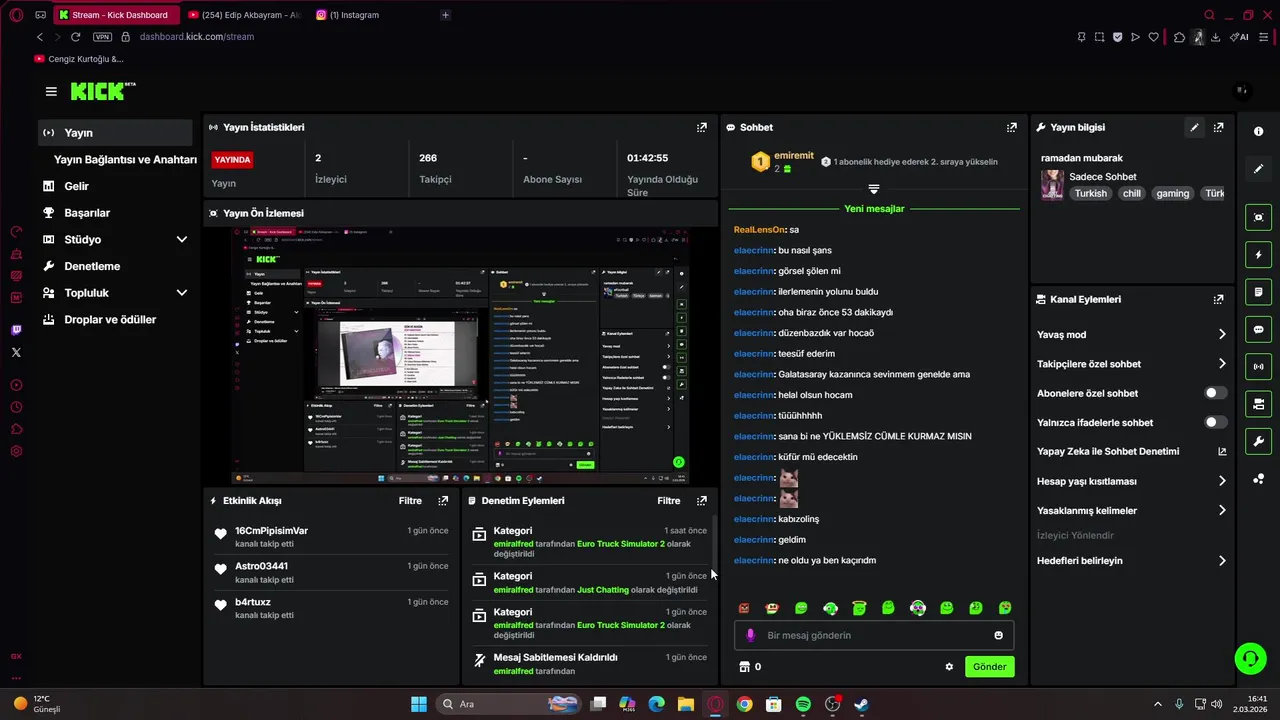Screen dimensions: 1280x720
Task: Open Hedefleri belirleyin settings
Action: tap(1131, 561)
